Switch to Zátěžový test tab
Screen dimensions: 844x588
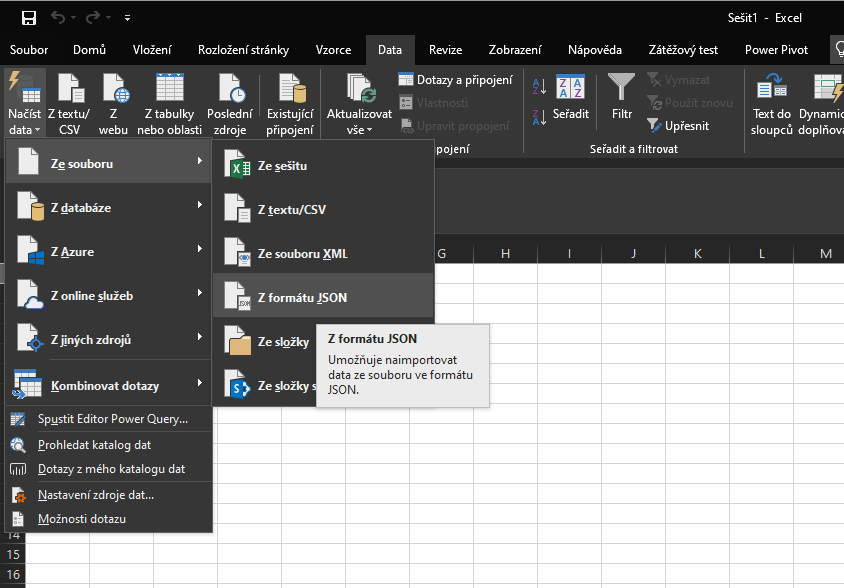[x=683, y=50]
